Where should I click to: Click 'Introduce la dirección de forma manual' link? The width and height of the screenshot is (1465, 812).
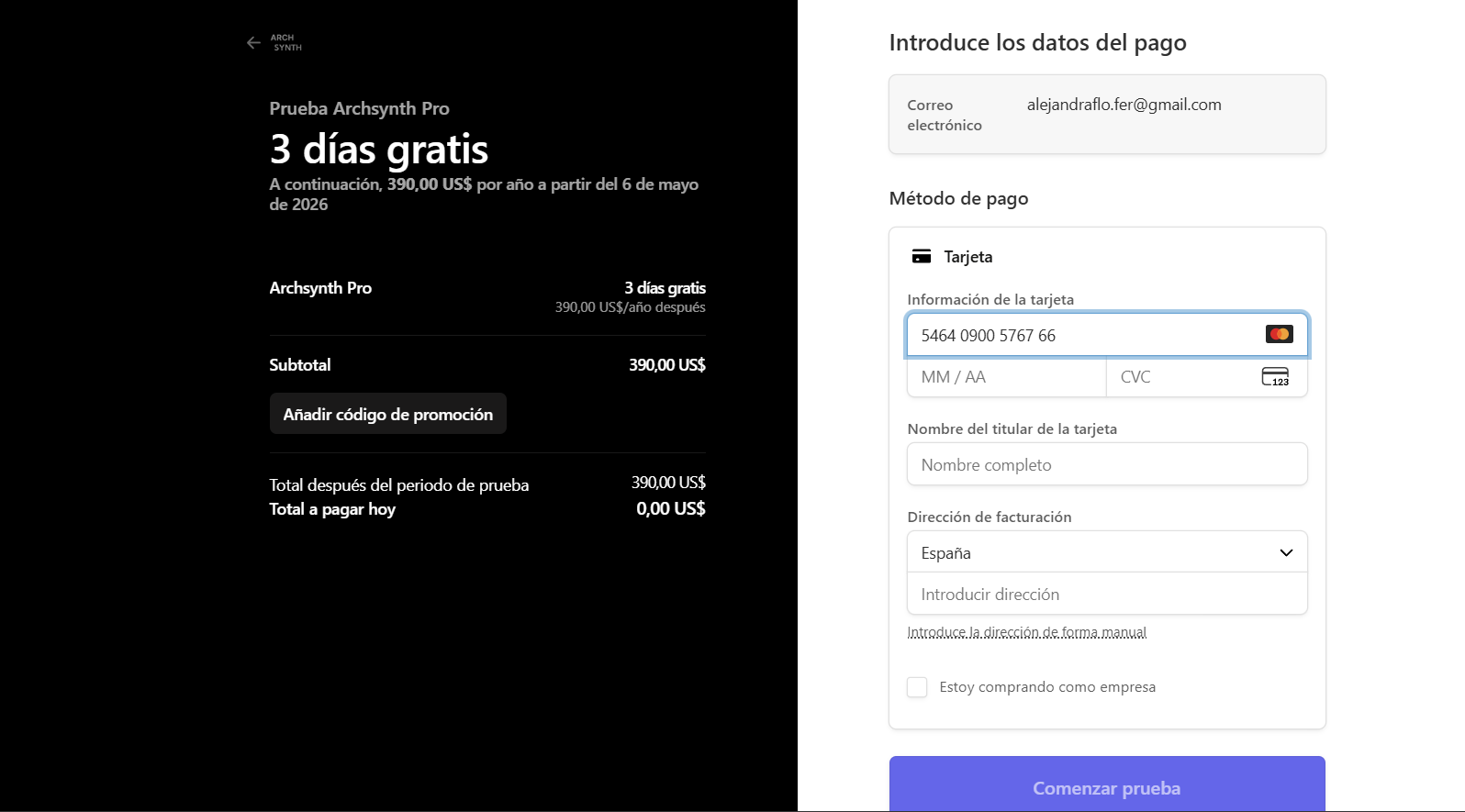(x=1027, y=632)
